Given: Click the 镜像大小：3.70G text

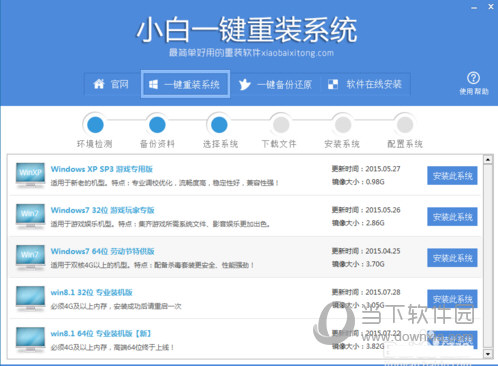Looking at the screenshot, I should (x=358, y=264).
